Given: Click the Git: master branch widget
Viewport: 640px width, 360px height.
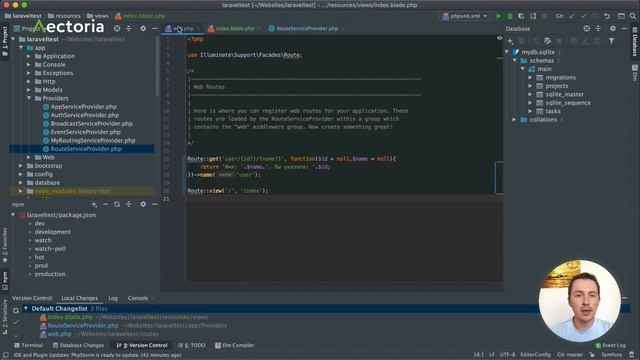Looking at the screenshot, I should click(x=570, y=355).
